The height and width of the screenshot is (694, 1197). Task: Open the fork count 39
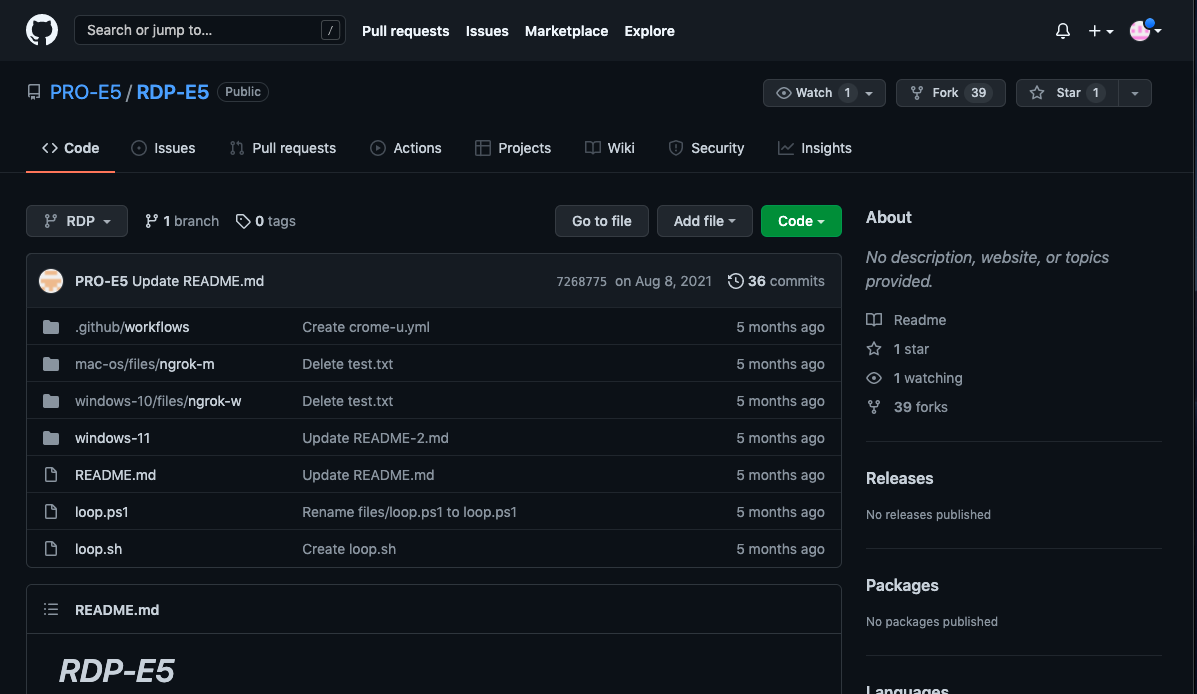pyautogui.click(x=979, y=93)
